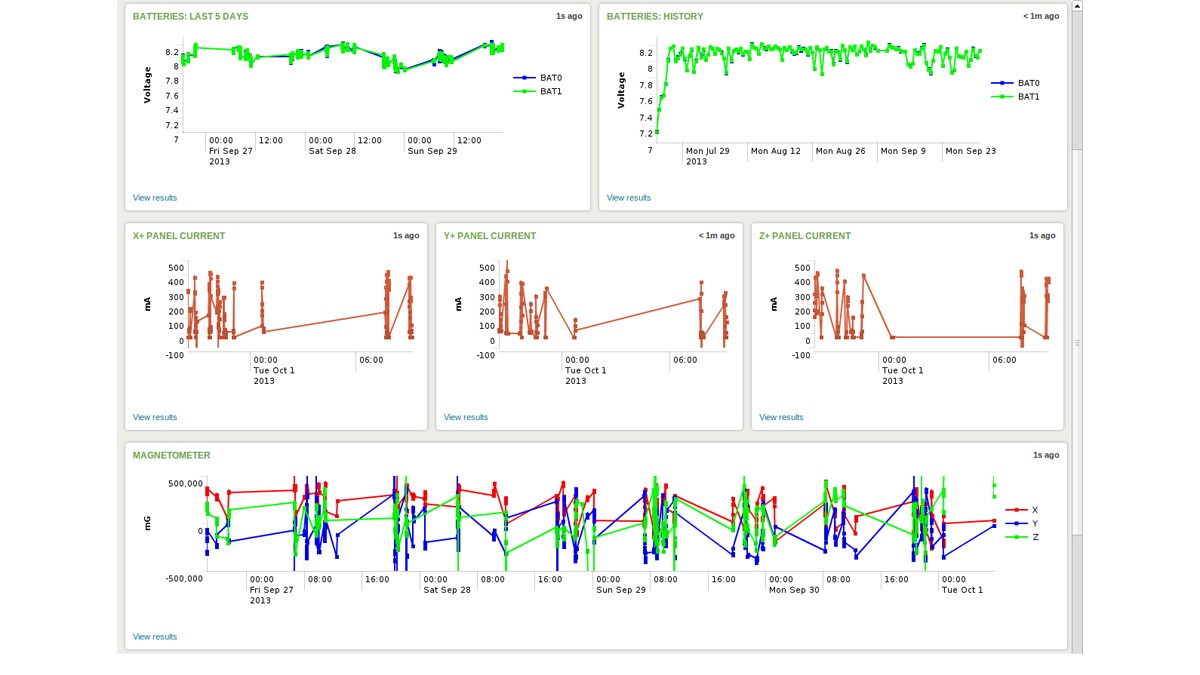Follow View results link in Z+ Panel Current

point(781,417)
